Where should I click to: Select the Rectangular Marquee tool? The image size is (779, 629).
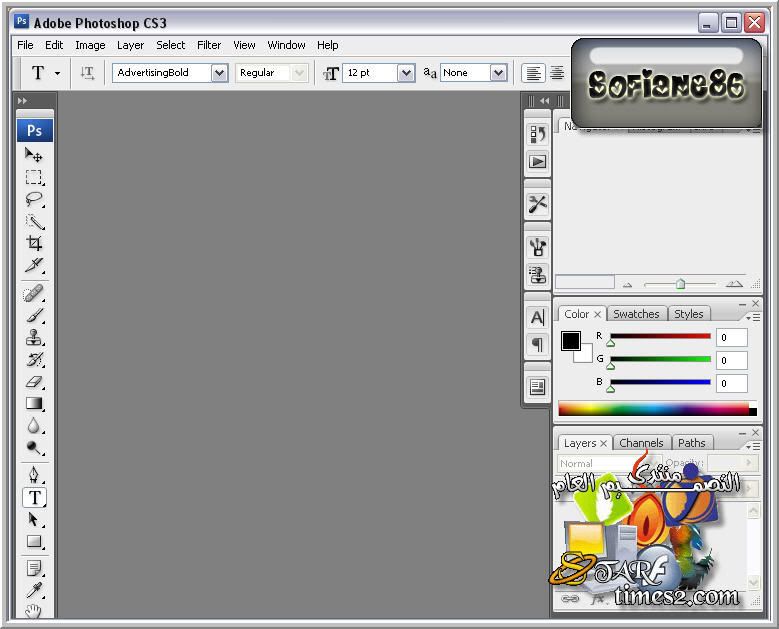34,177
